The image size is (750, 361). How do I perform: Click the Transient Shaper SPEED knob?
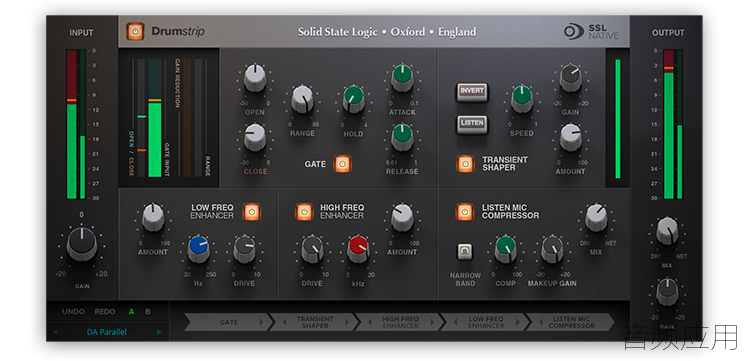coord(522,98)
